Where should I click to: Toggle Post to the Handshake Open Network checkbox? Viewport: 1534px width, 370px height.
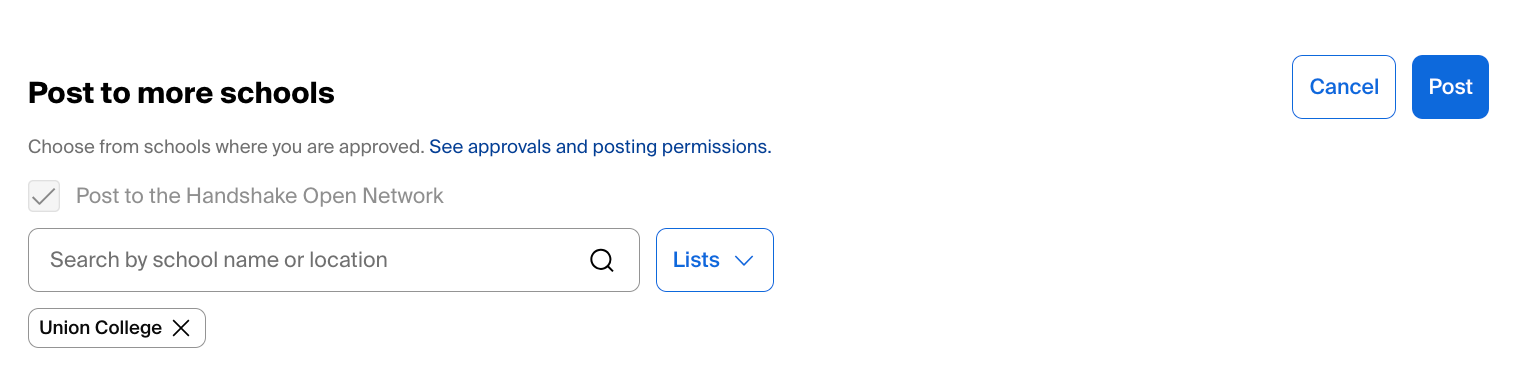tap(44, 196)
